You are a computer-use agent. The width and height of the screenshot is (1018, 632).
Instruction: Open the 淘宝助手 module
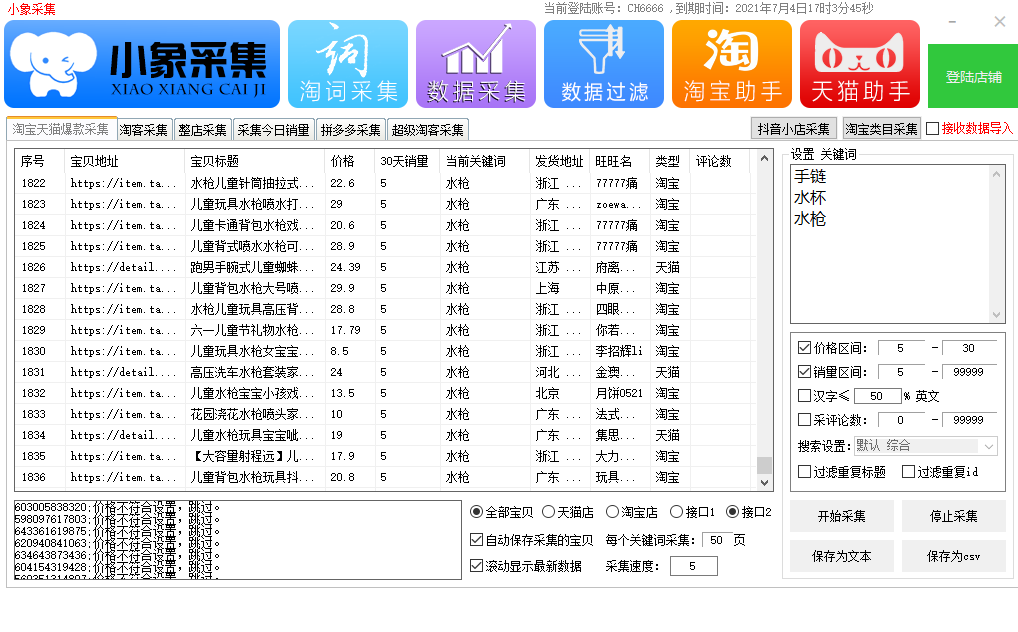point(732,64)
